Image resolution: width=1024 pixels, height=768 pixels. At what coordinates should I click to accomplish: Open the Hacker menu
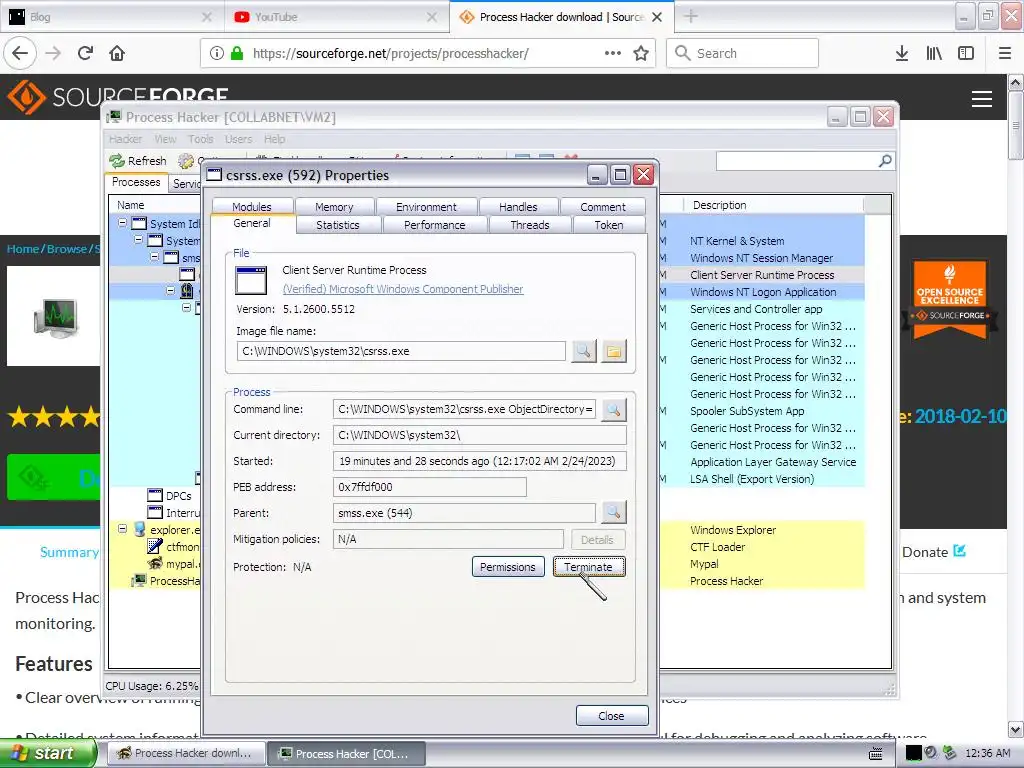pyautogui.click(x=125, y=139)
